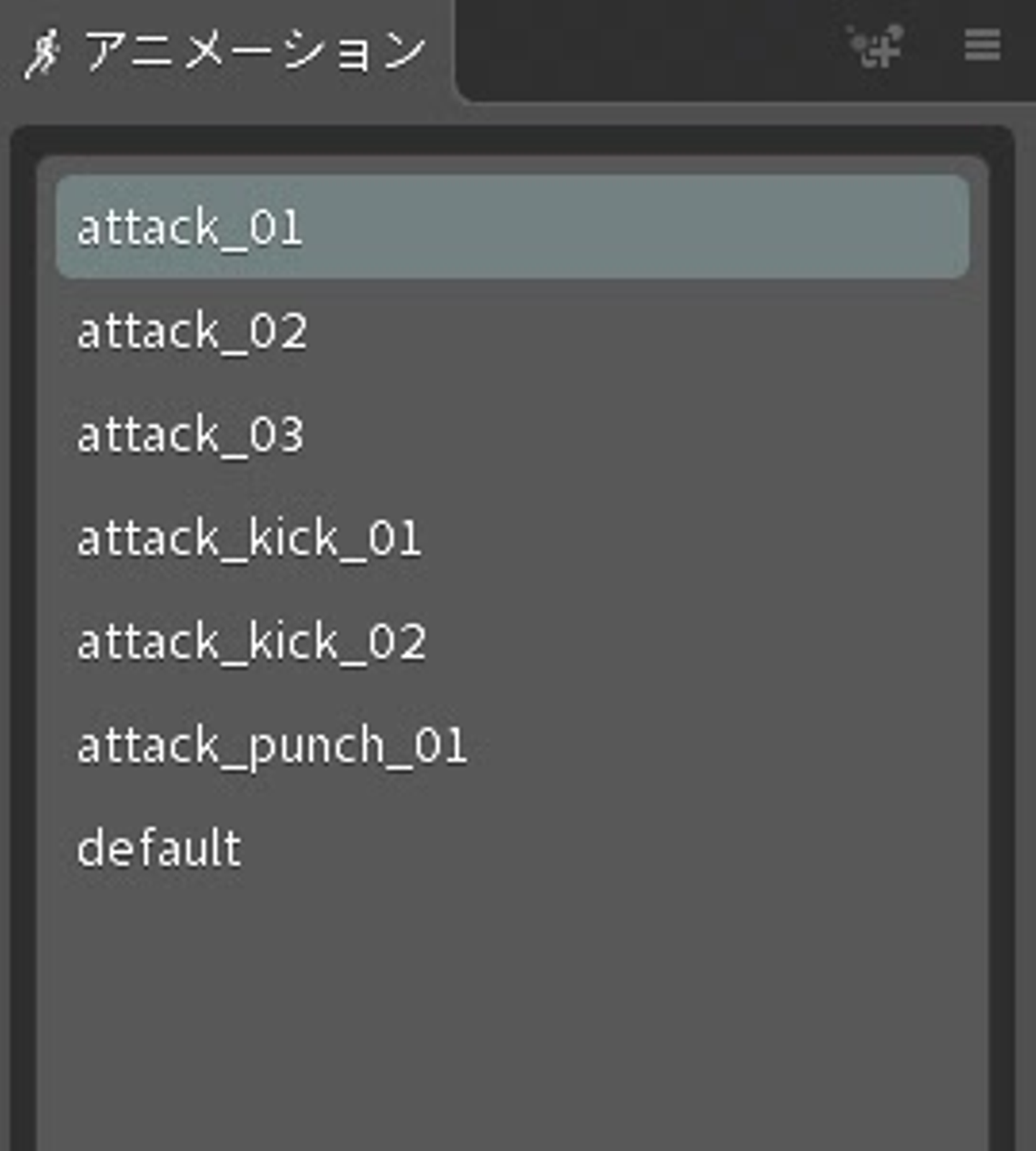Select the third numbered attack animation

pos(191,435)
